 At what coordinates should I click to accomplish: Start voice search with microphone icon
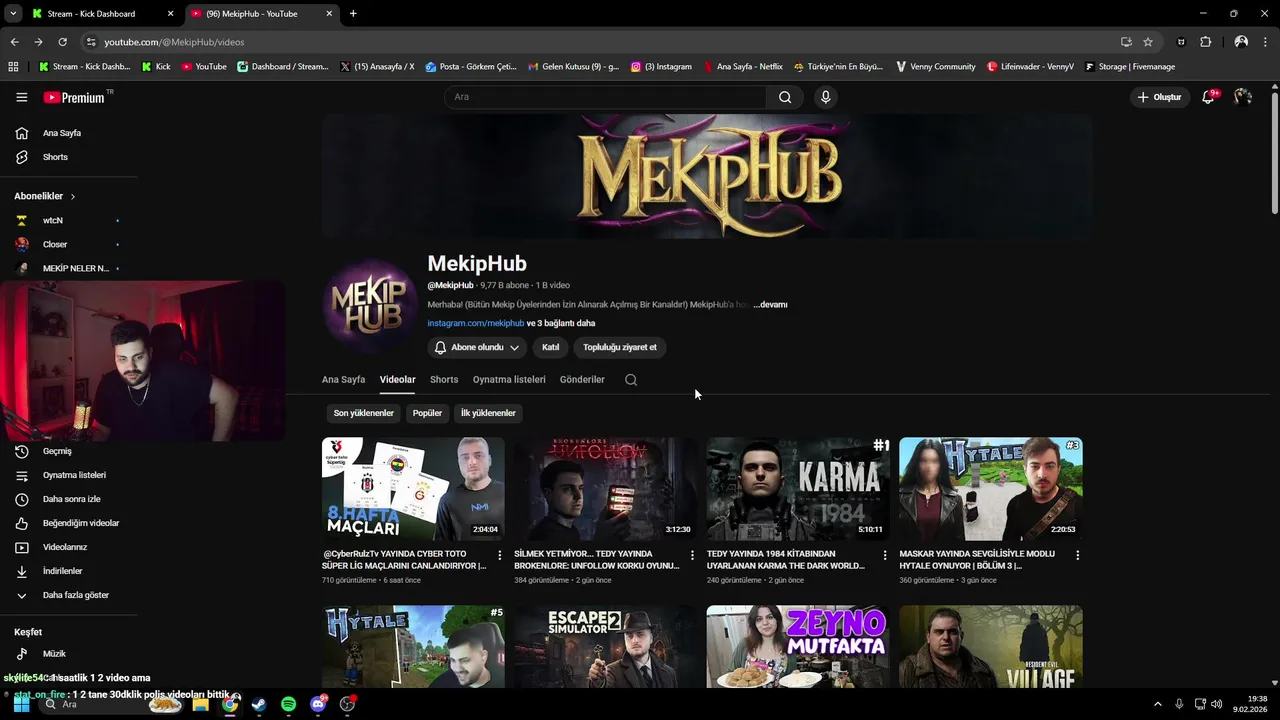(825, 97)
